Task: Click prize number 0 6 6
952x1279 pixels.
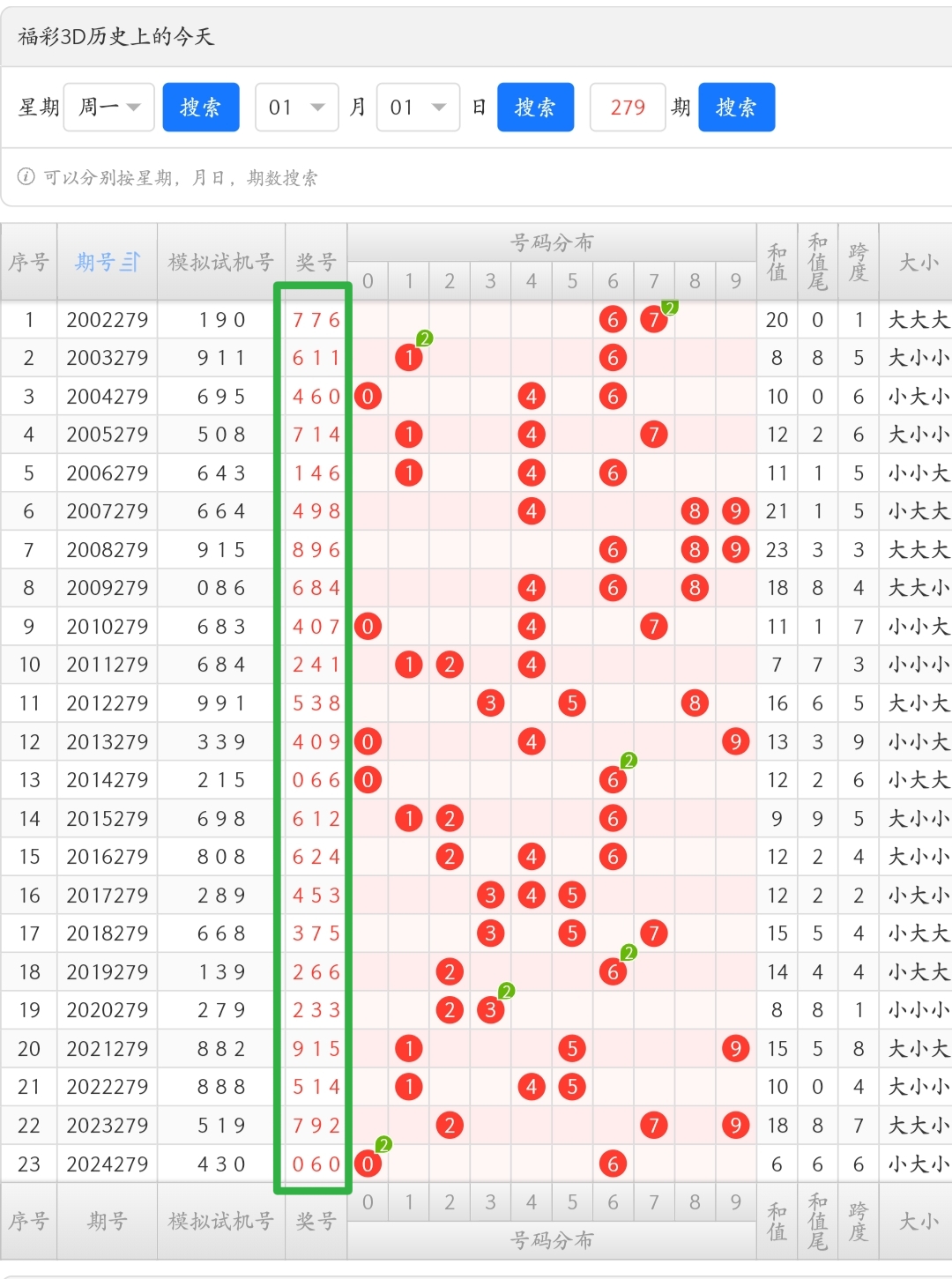Action: tap(316, 779)
